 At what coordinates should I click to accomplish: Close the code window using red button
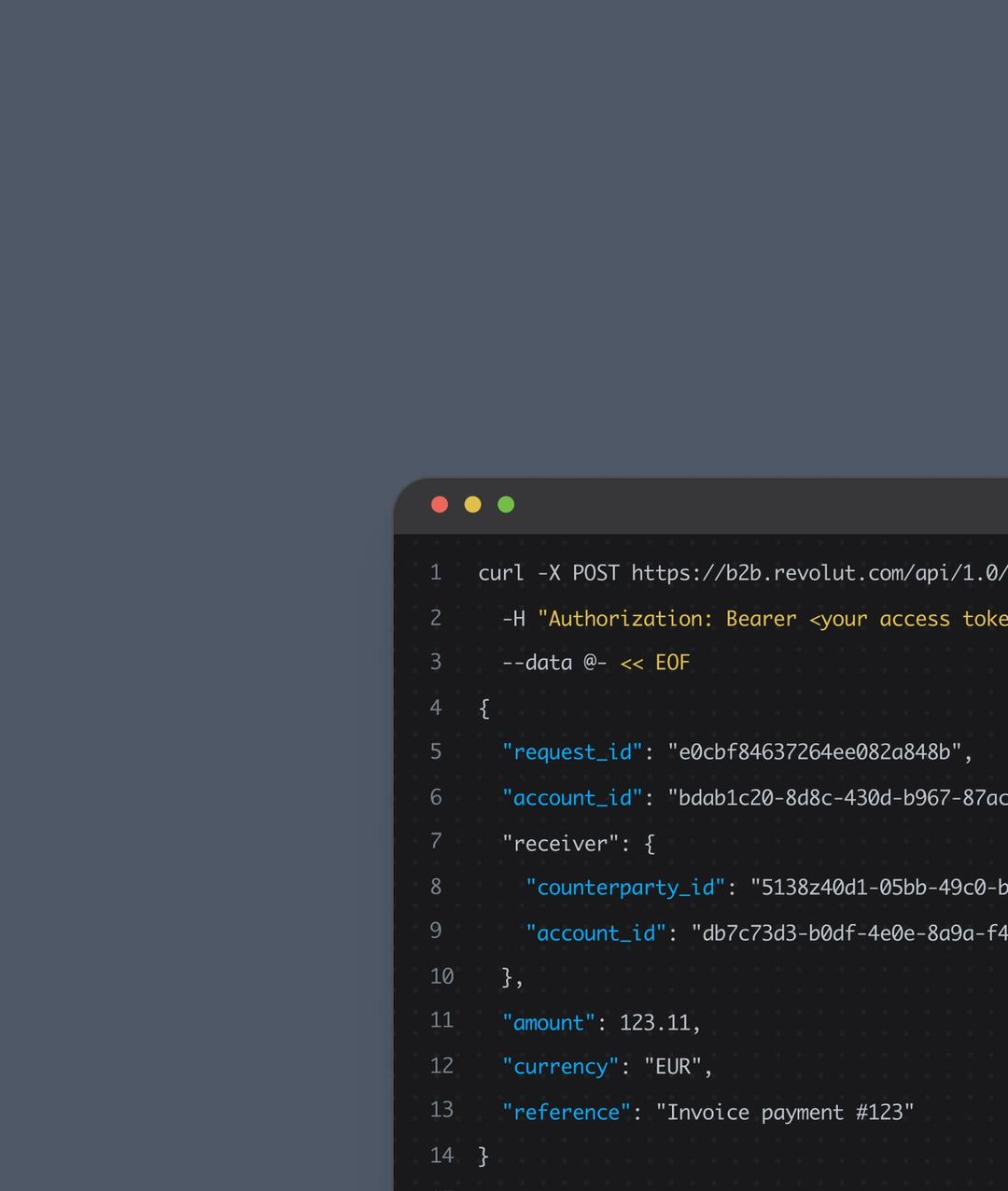[x=440, y=505]
